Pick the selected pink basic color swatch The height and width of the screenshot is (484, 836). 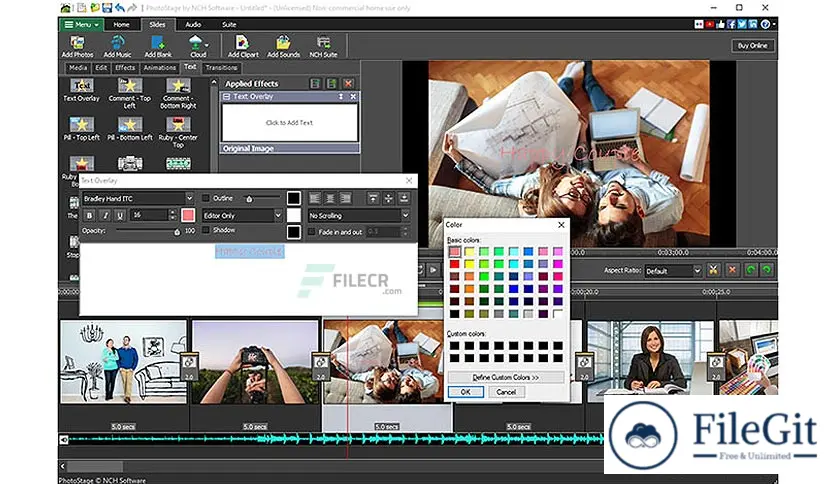[x=454, y=251]
